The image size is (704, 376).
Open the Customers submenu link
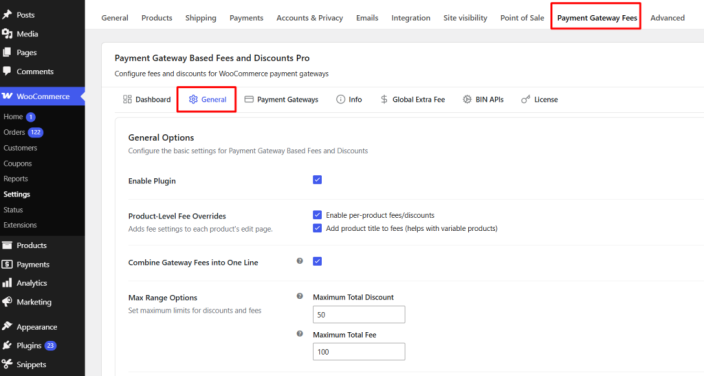tap(20, 148)
